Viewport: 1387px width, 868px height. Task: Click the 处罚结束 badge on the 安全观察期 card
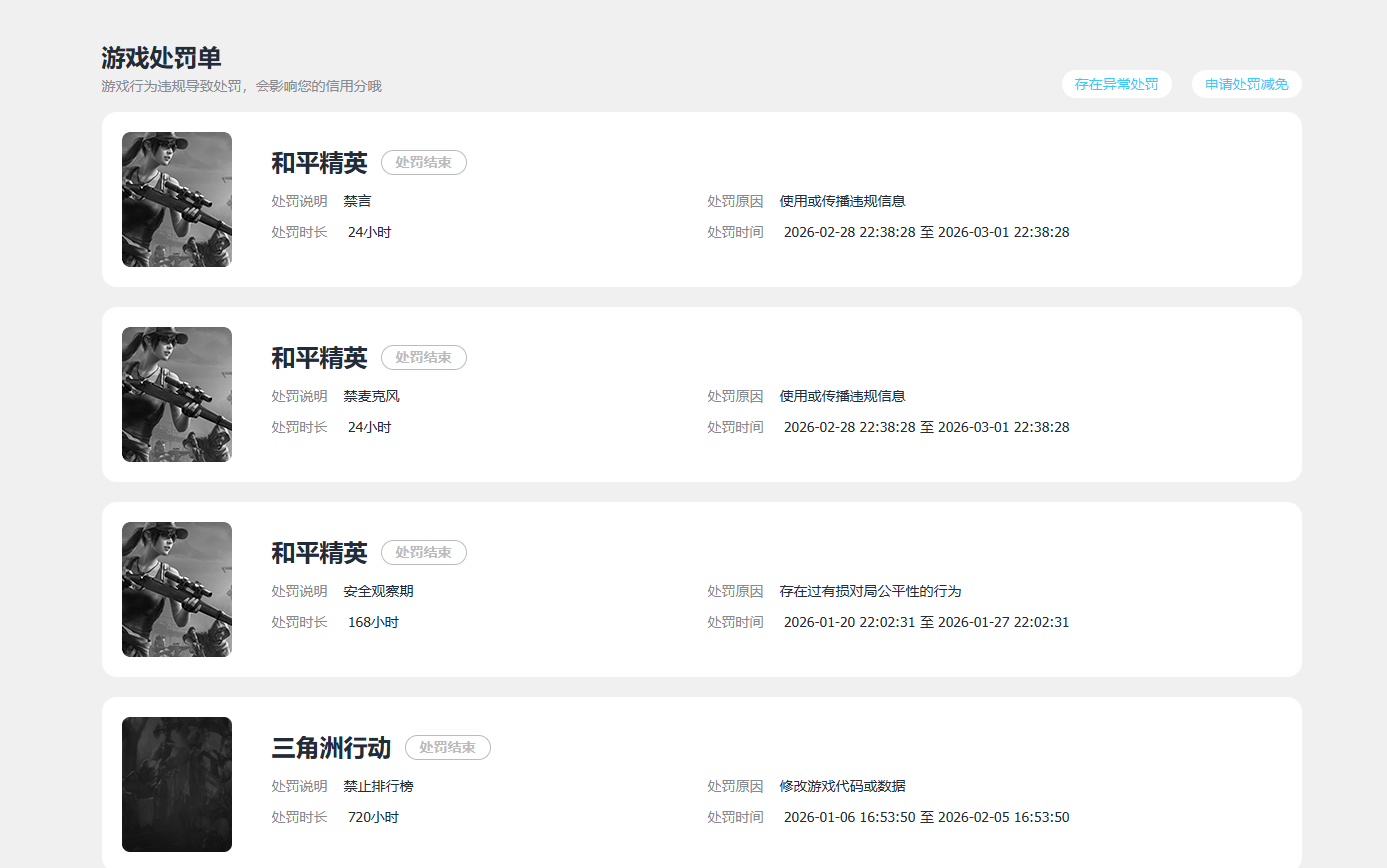click(x=424, y=552)
